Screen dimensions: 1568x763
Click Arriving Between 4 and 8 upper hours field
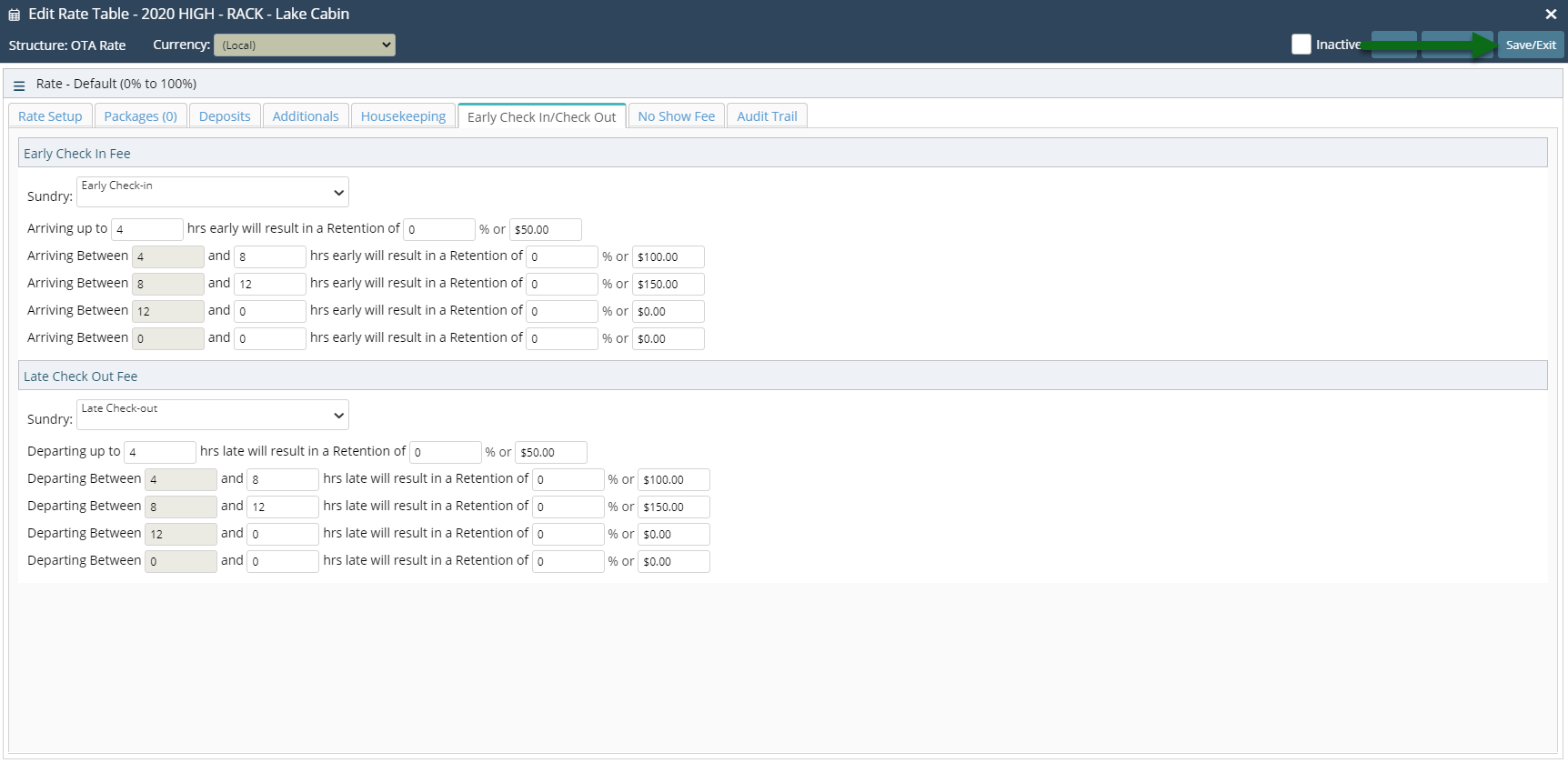pyautogui.click(x=270, y=256)
